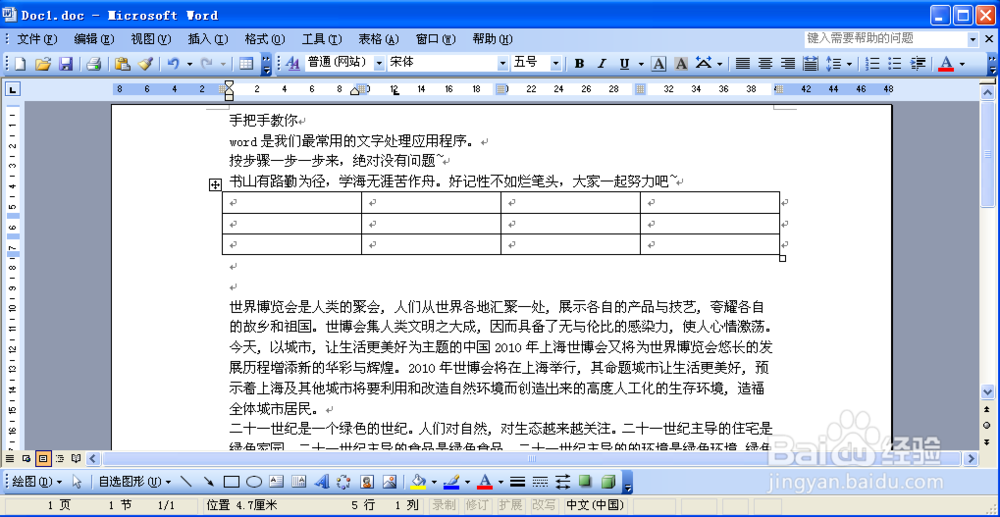Viewport: 1000px width, 517px height.
Task: Choose arrow style on drawing toolbar
Action: coord(563,481)
